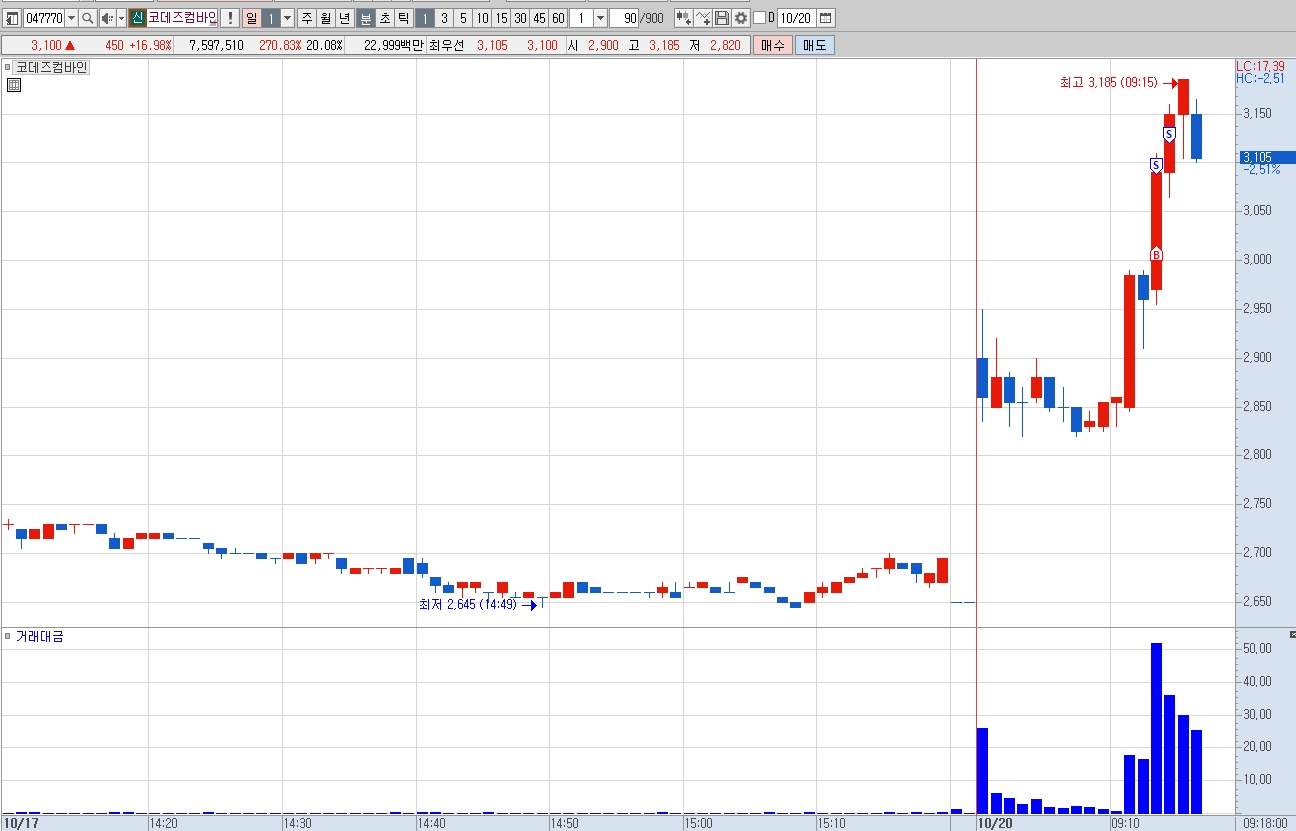The image size is (1296, 831).
Task: Open the custom interval dropdown arrow
Action: tap(600, 18)
